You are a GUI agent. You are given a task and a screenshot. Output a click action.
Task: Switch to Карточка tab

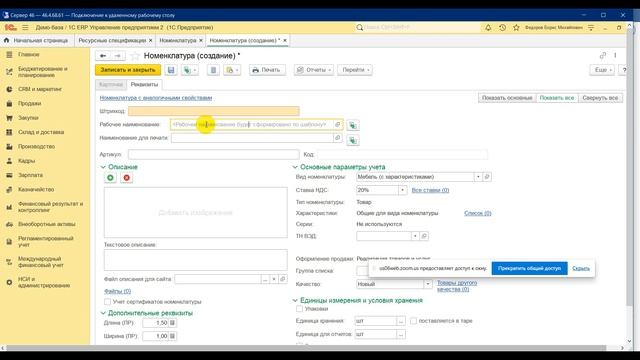[x=111, y=84]
